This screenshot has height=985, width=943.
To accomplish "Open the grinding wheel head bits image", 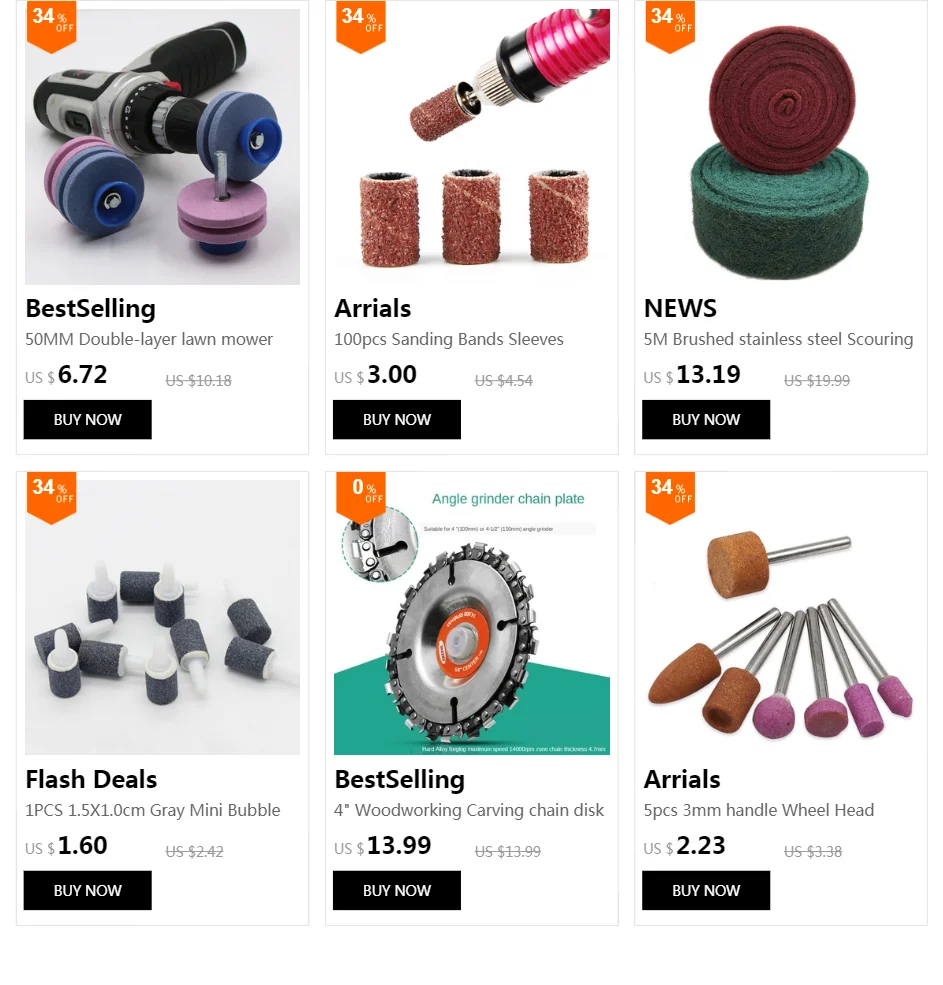I will [x=781, y=618].
